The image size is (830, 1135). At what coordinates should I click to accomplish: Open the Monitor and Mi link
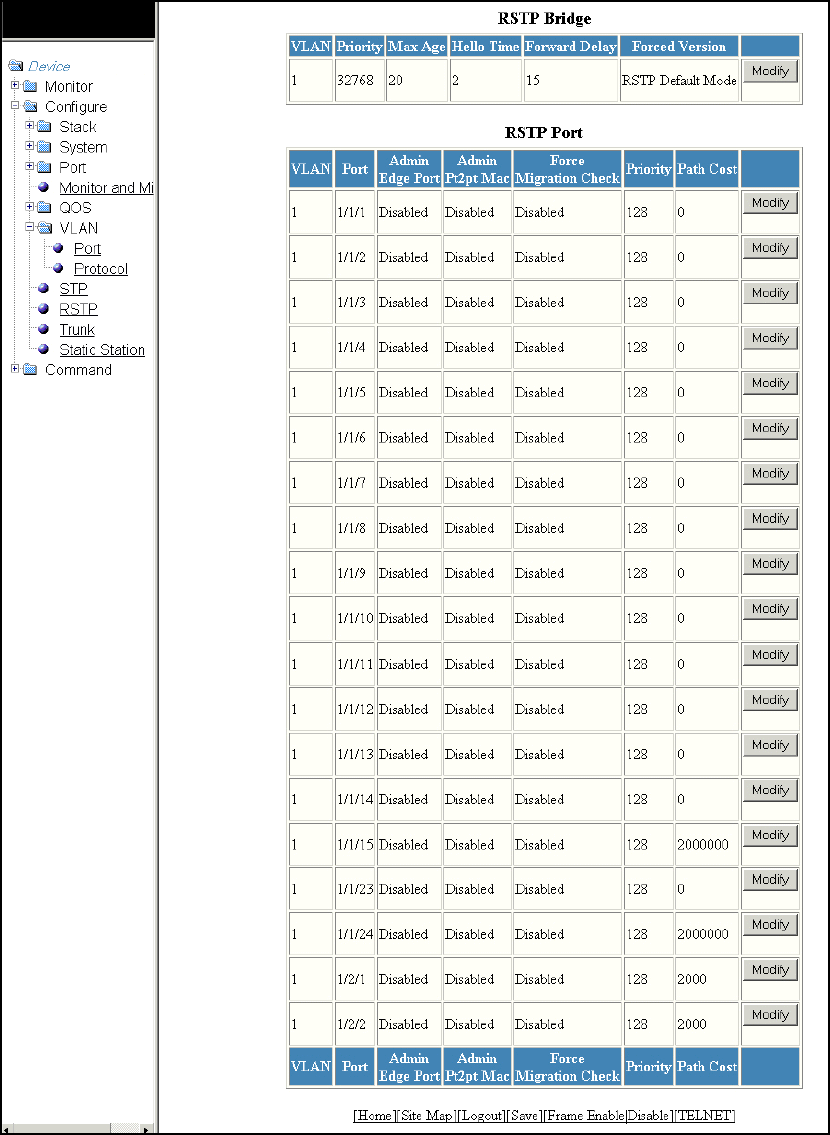[106, 187]
